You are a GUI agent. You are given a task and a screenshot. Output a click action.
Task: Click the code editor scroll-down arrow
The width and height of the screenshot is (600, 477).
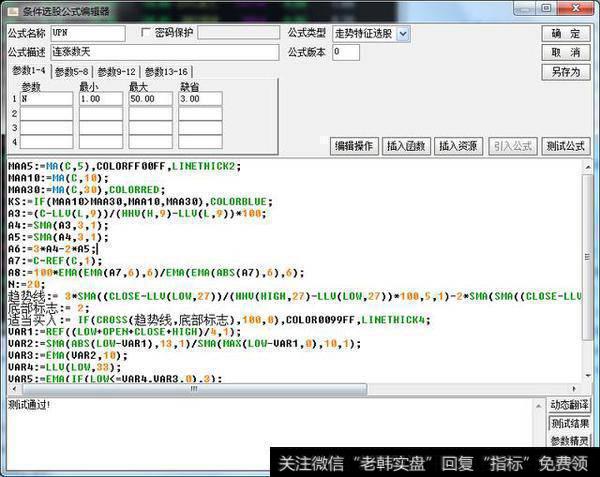(588, 376)
